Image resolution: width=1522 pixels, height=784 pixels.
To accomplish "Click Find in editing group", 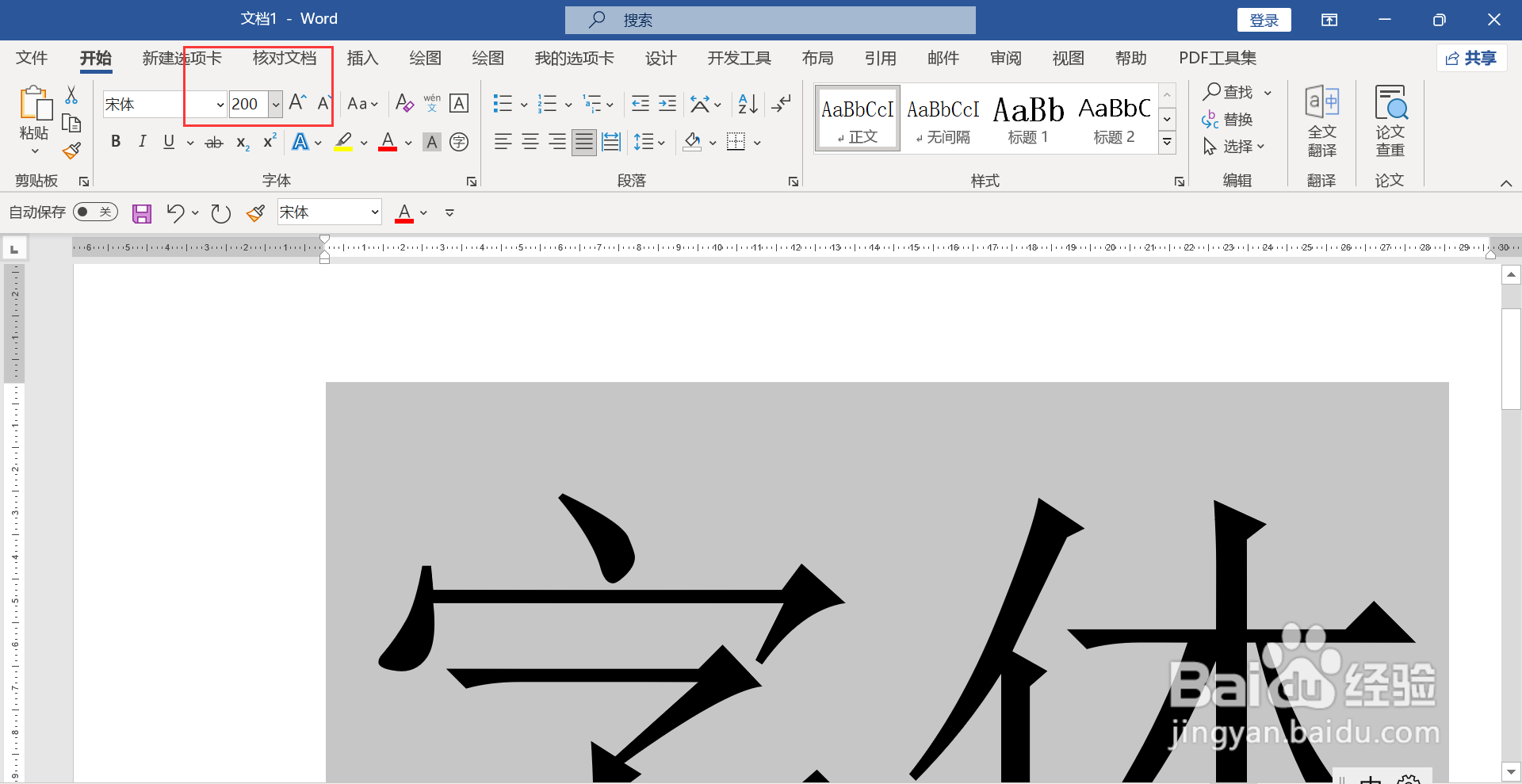I will pos(1229,92).
